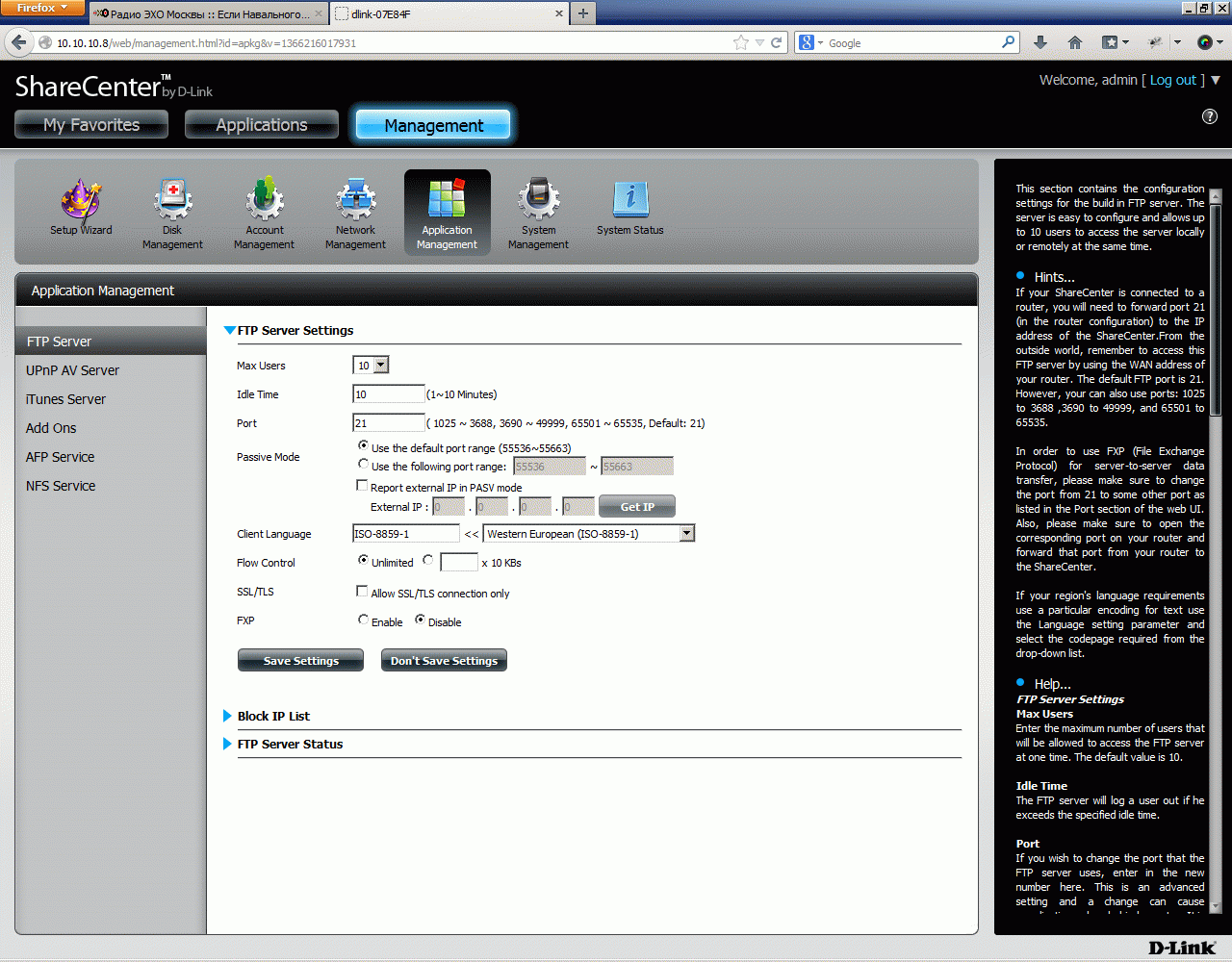1232x962 pixels.
Task: Select default passive port range option
Action: (x=363, y=445)
